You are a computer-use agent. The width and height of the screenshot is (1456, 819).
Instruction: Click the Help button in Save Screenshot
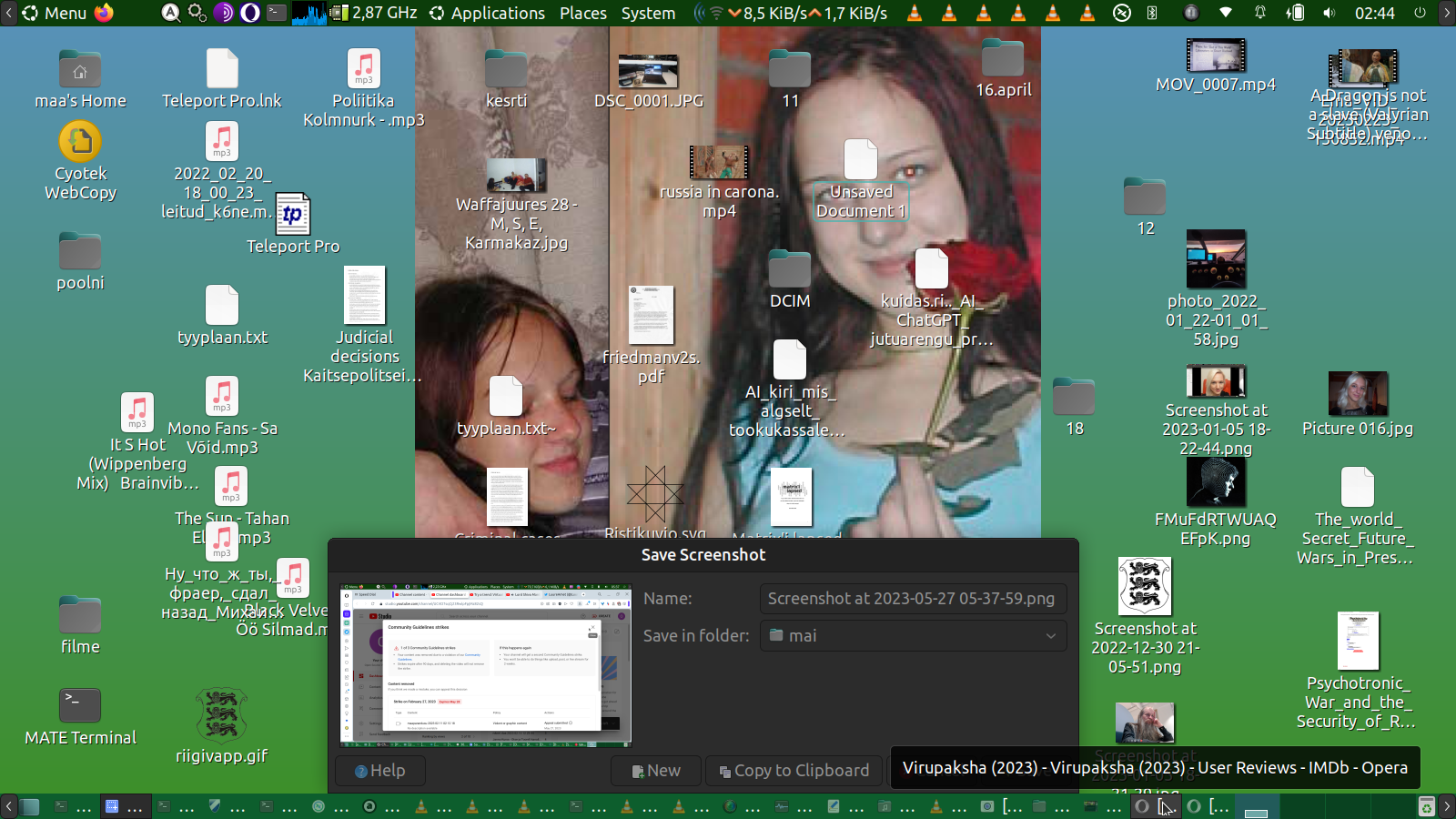tap(380, 771)
